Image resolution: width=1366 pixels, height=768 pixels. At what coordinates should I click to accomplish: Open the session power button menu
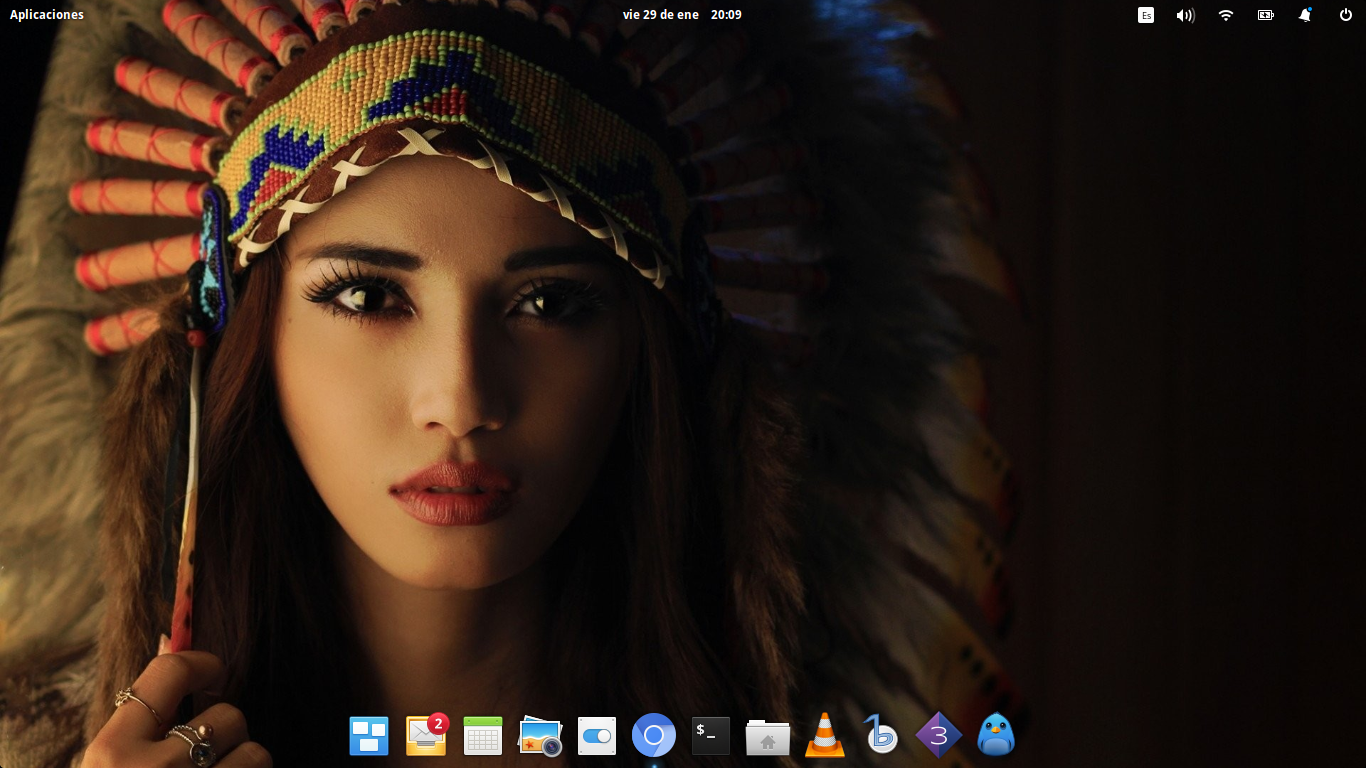tap(1345, 15)
